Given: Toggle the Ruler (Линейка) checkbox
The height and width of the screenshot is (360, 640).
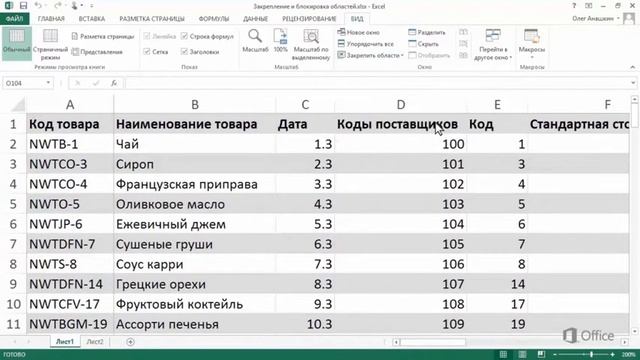Looking at the screenshot, I should click(160, 36).
